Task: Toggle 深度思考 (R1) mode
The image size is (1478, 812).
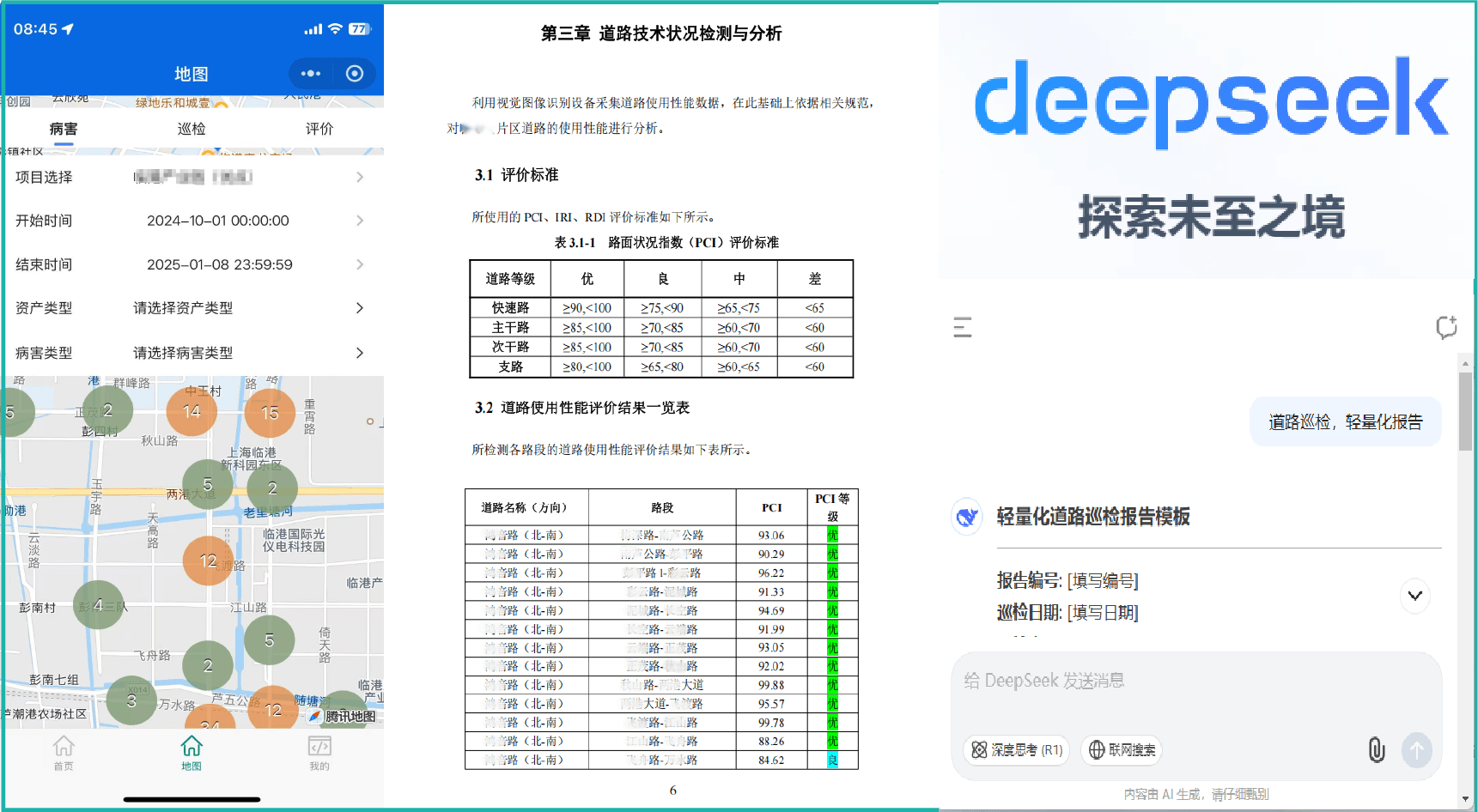Action: tap(1016, 750)
